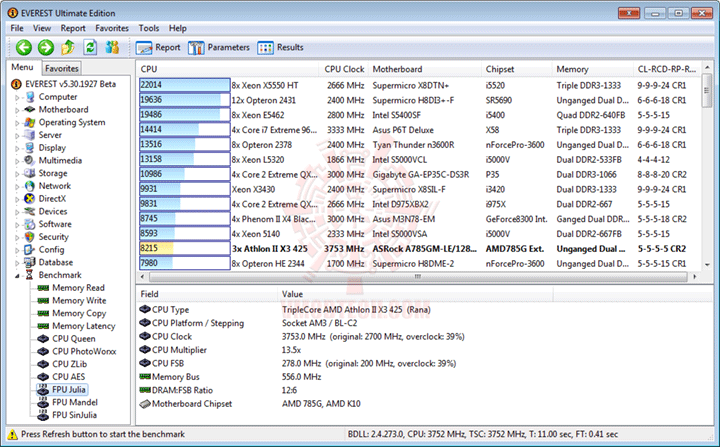This screenshot has width=720, height=447.
Task: Select the Software icon
Action: [x=30, y=224]
